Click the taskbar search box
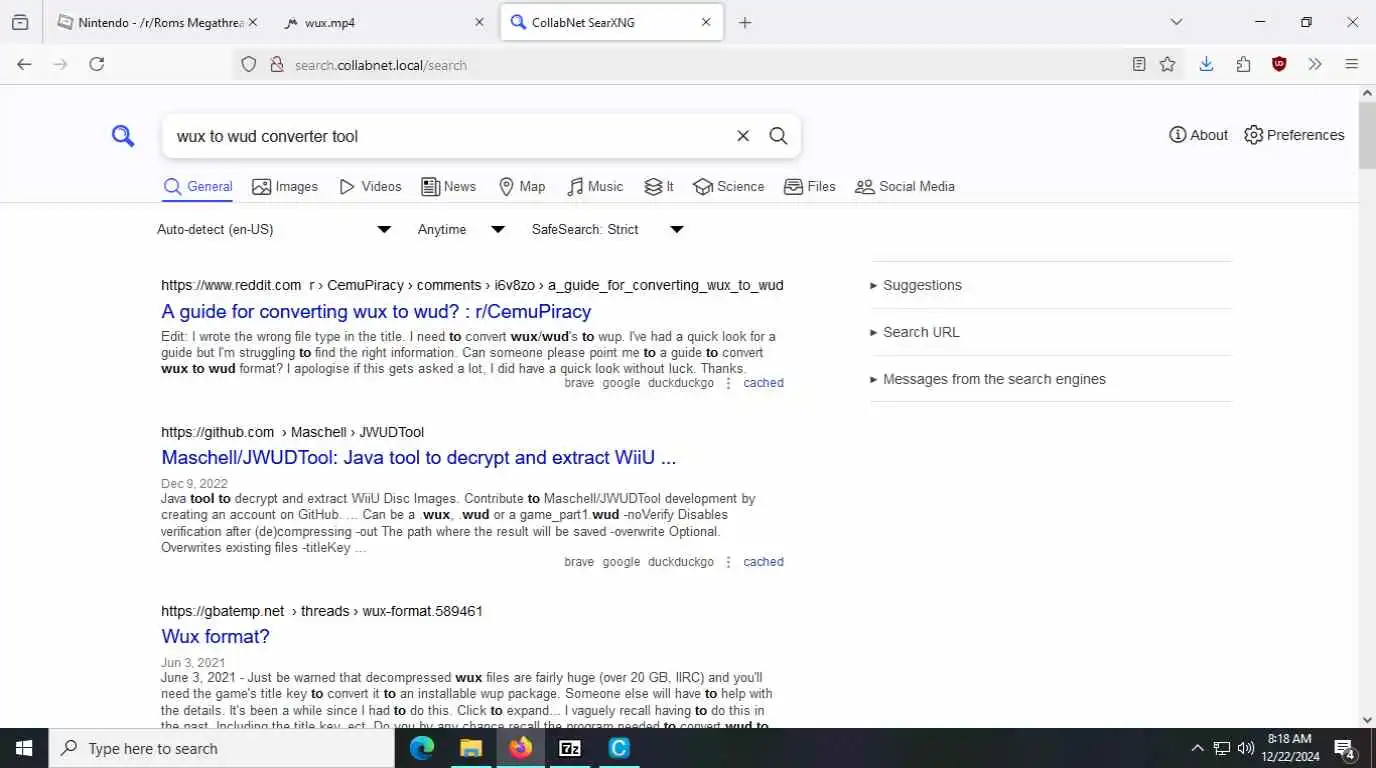1376x768 pixels. coord(221,748)
